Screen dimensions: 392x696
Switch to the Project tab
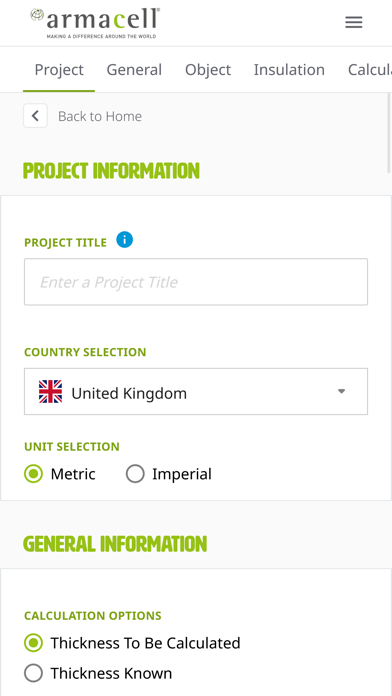(59, 70)
